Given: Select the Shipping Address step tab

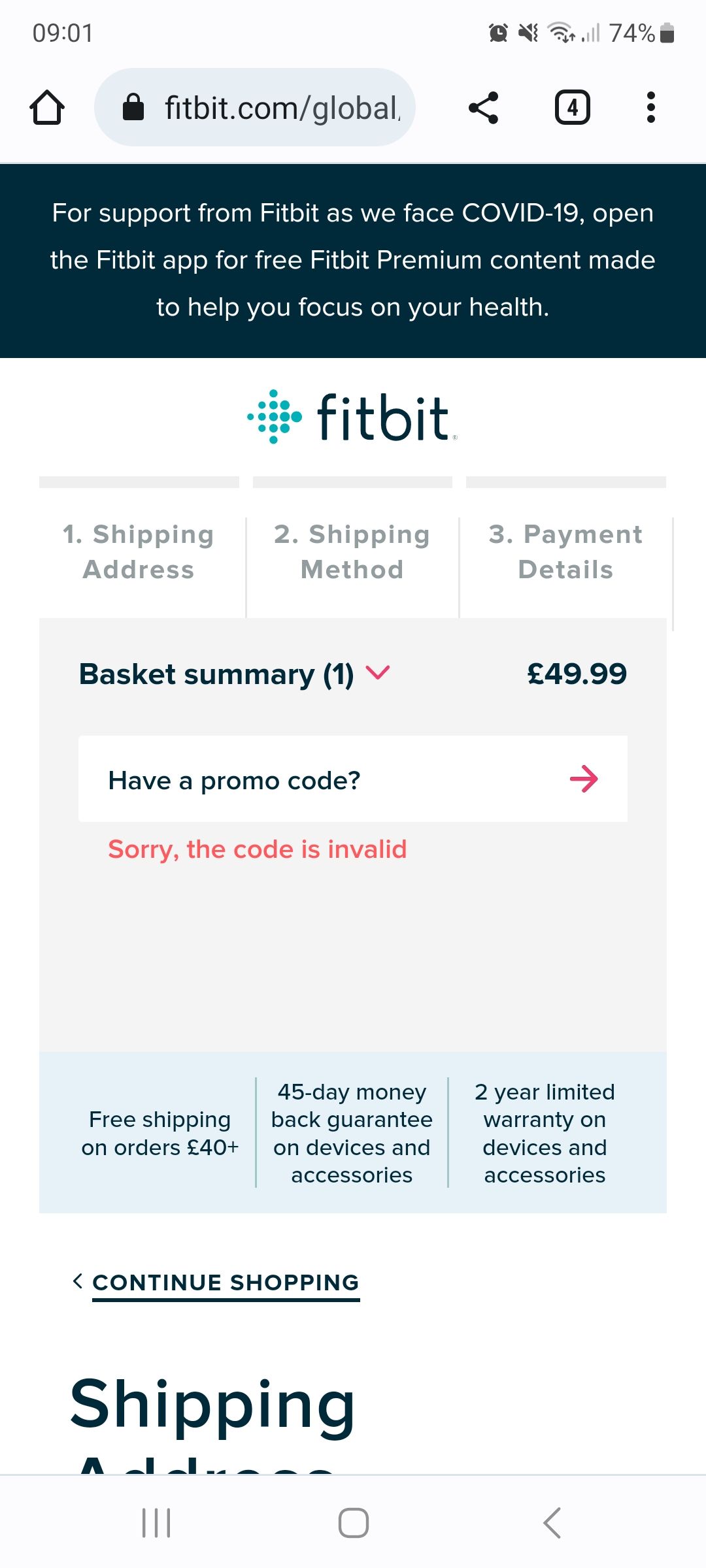Looking at the screenshot, I should tap(139, 552).
